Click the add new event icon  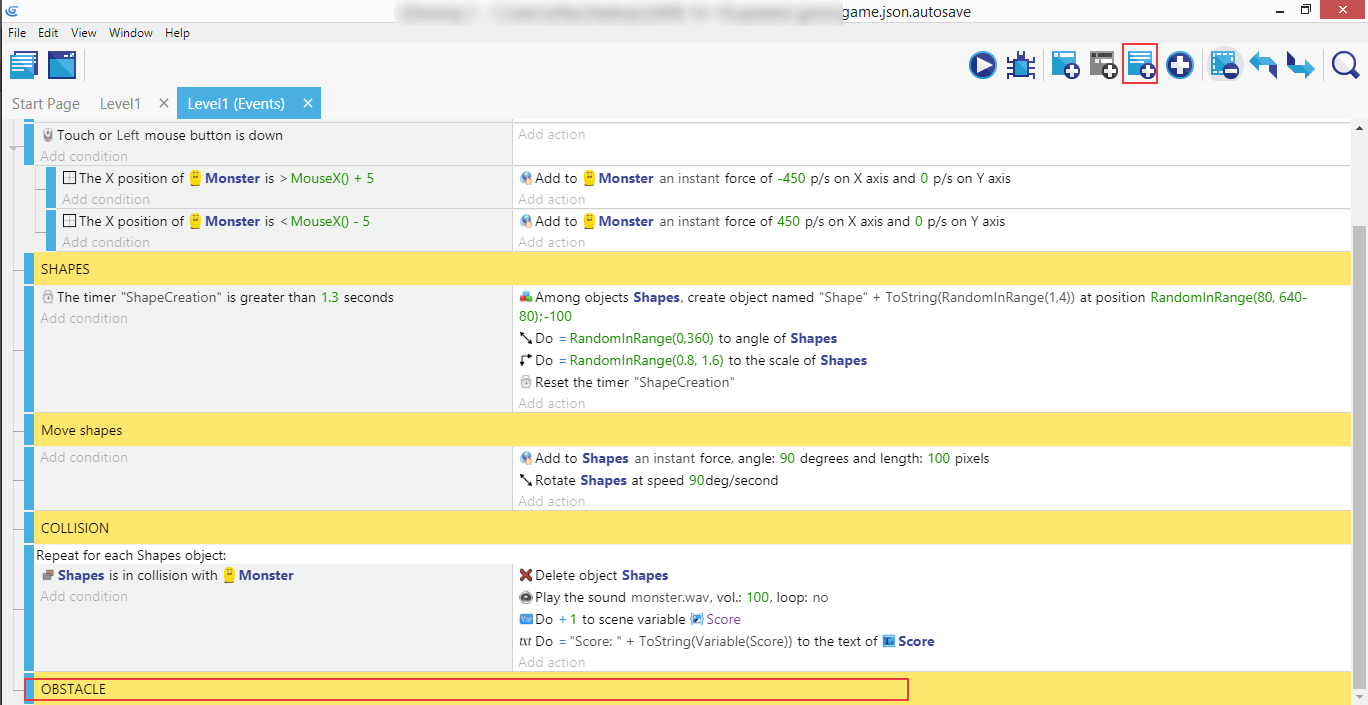coord(1065,66)
